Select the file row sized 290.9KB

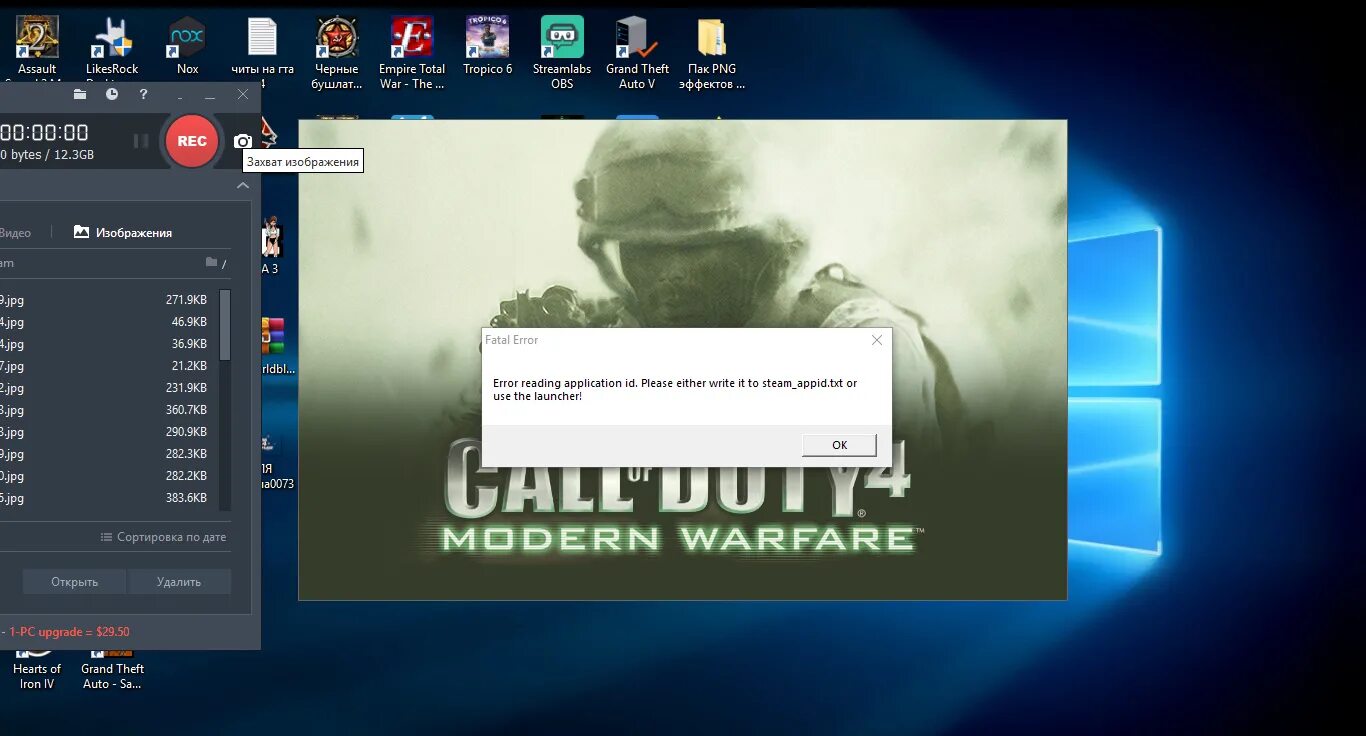pyautogui.click(x=109, y=431)
